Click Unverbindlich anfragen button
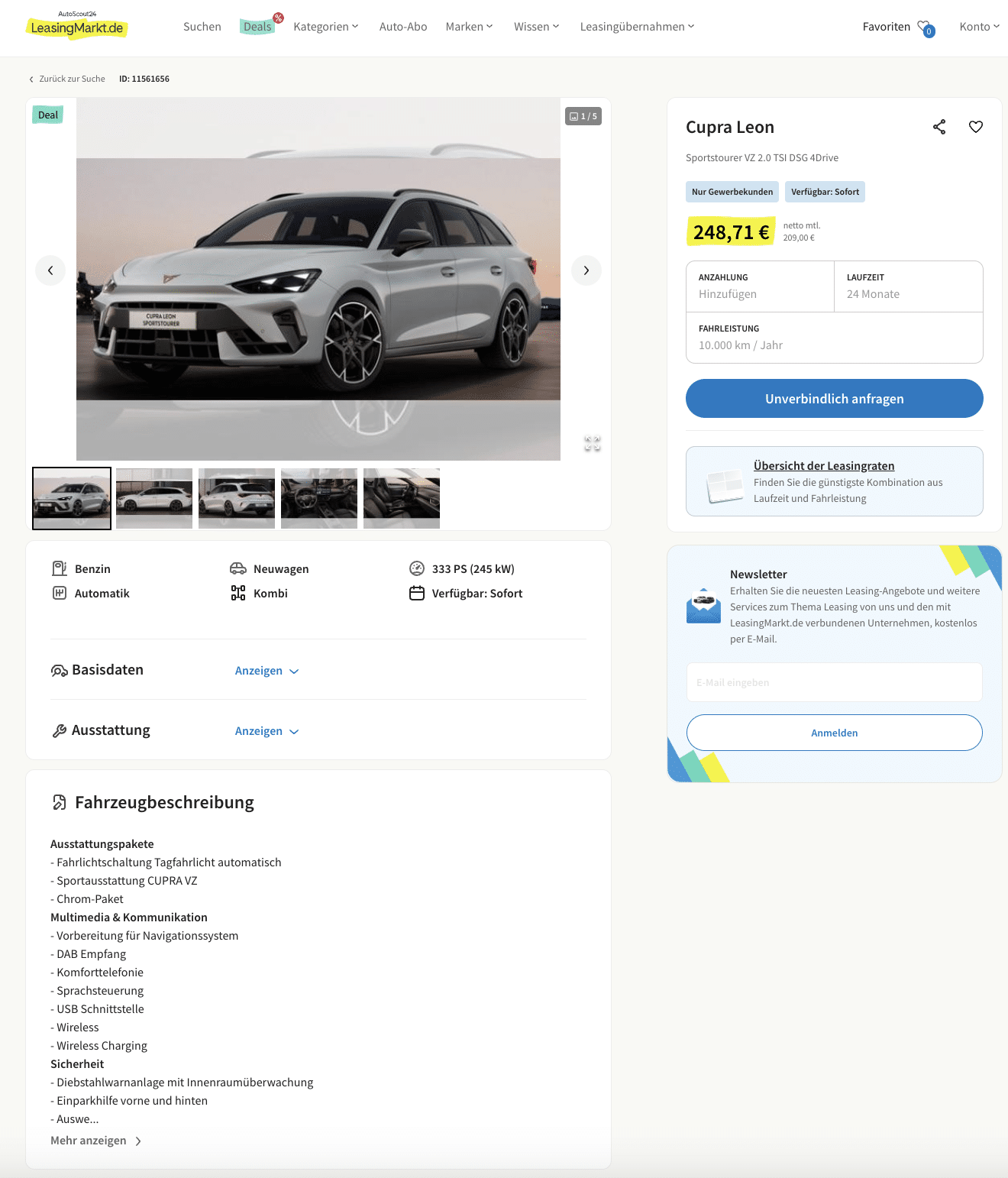The height and width of the screenshot is (1178, 1008). coord(835,399)
